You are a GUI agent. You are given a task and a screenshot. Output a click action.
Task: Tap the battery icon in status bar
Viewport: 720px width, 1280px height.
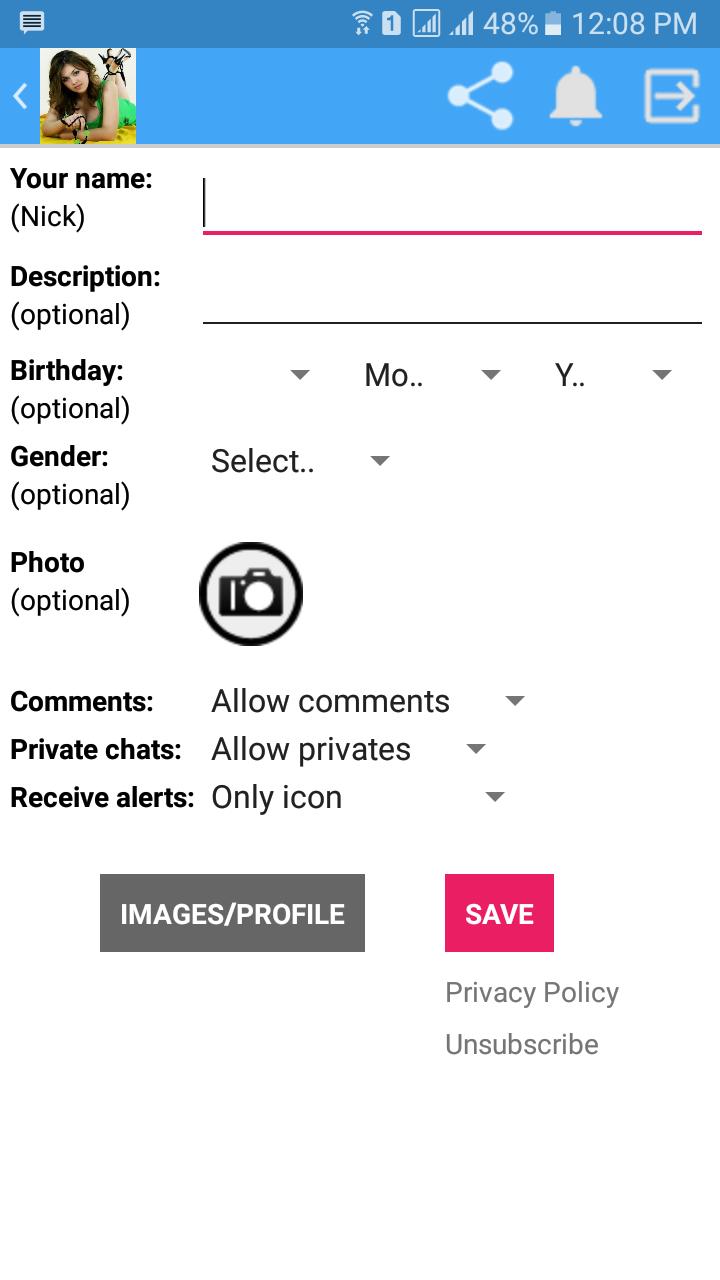[x=554, y=22]
